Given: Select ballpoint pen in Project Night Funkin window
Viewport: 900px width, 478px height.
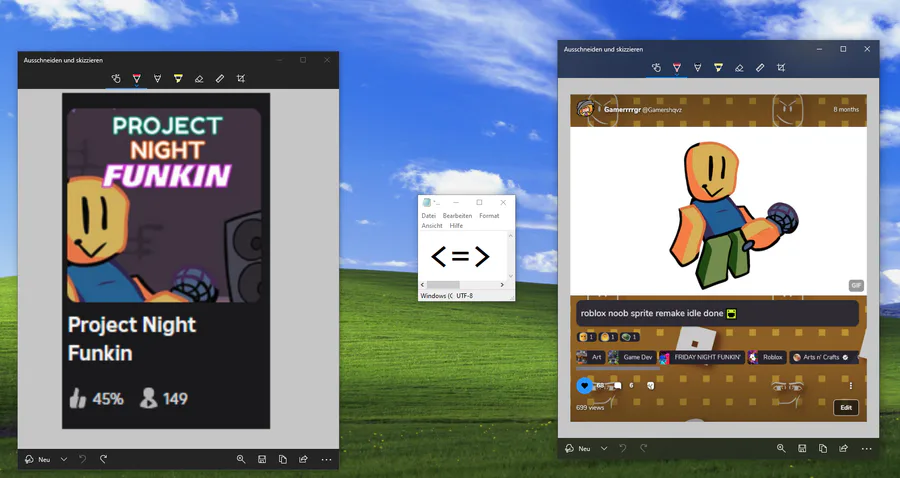Looking at the screenshot, I should pos(137,79).
